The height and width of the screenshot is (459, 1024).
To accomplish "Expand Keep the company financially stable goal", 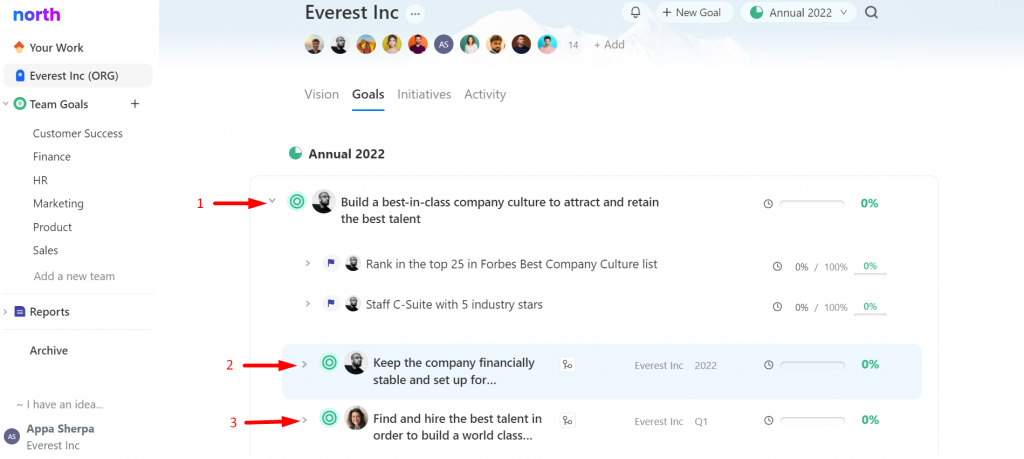I will point(304,364).
